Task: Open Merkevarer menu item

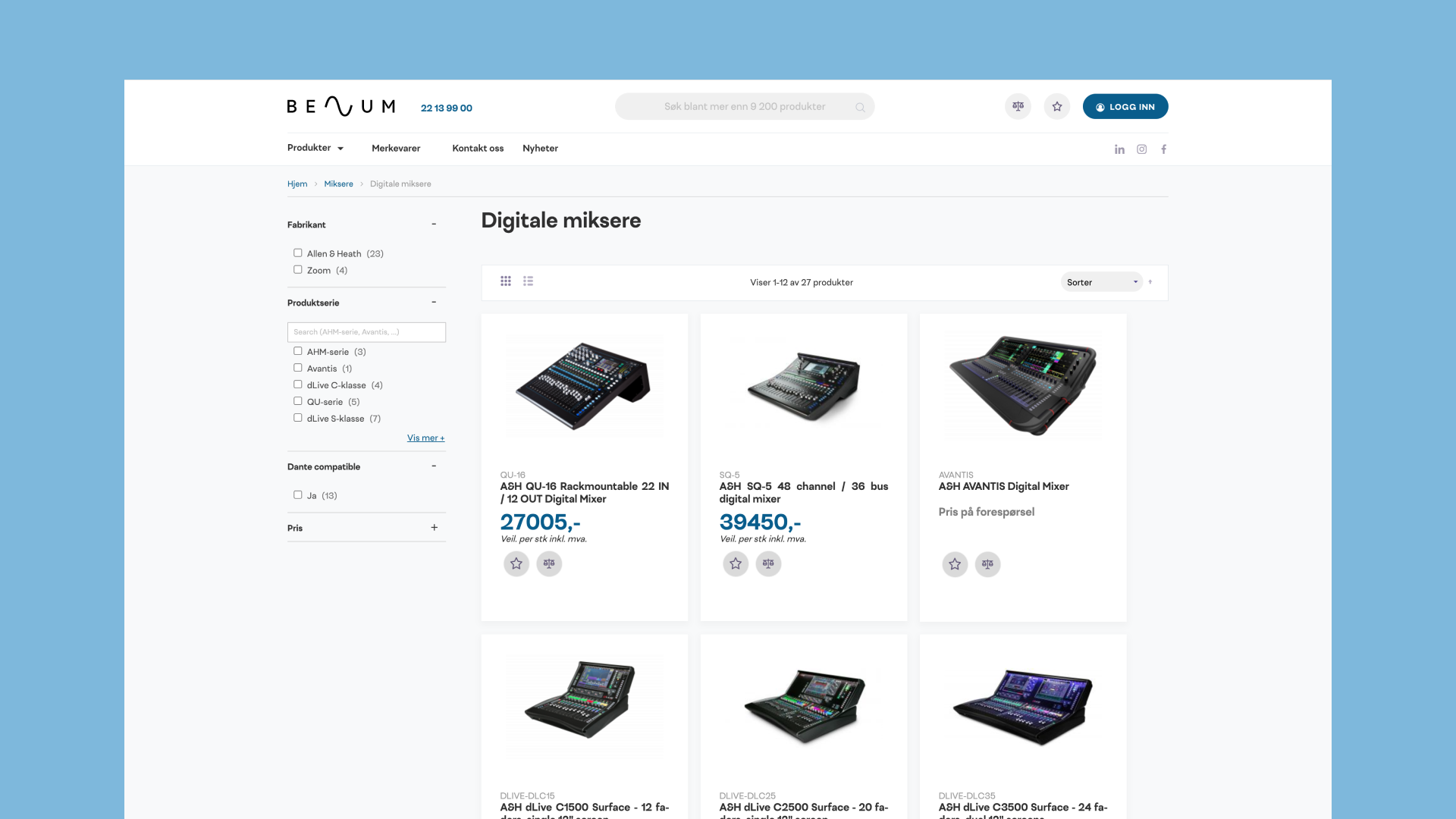Action: 396,149
